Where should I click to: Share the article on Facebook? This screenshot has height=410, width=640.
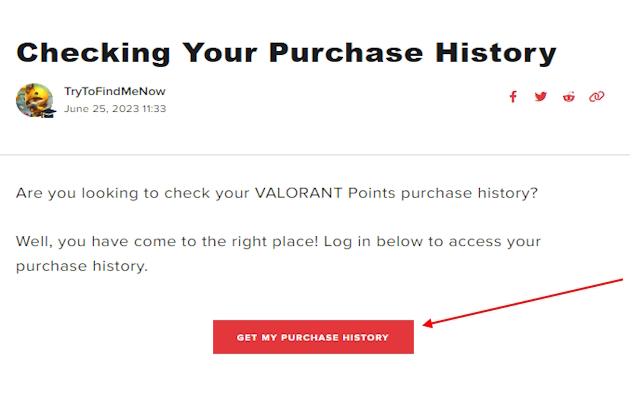coord(513,97)
